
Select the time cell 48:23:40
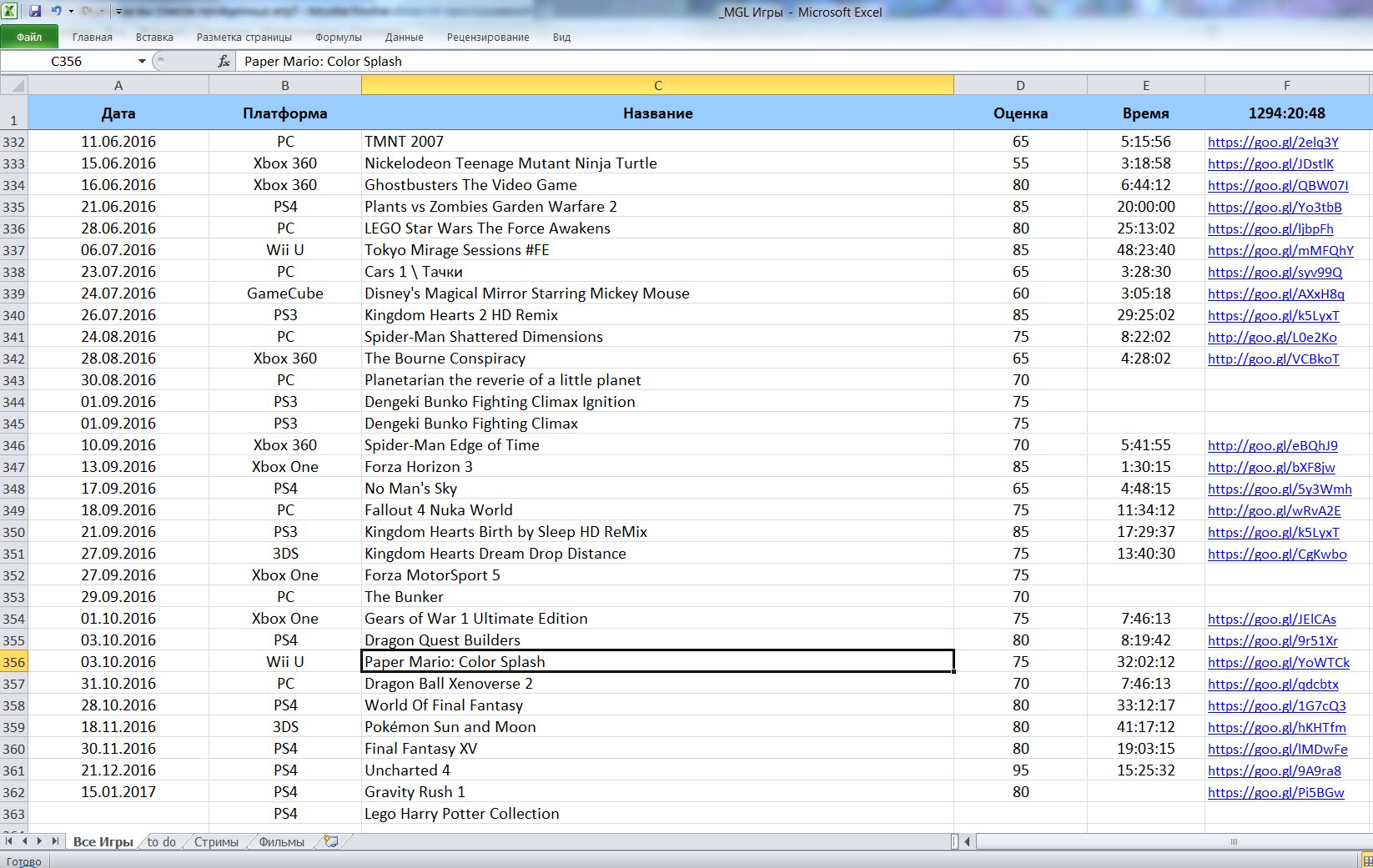(1146, 250)
